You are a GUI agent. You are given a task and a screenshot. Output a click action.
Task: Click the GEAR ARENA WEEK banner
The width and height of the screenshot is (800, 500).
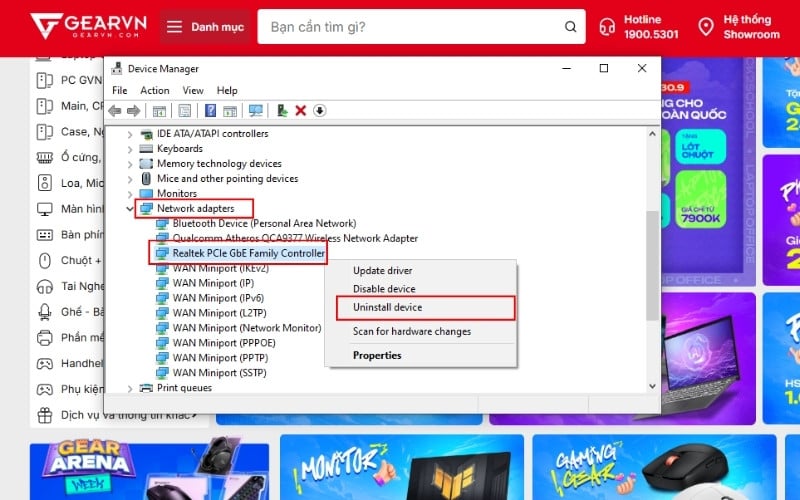coord(149,472)
